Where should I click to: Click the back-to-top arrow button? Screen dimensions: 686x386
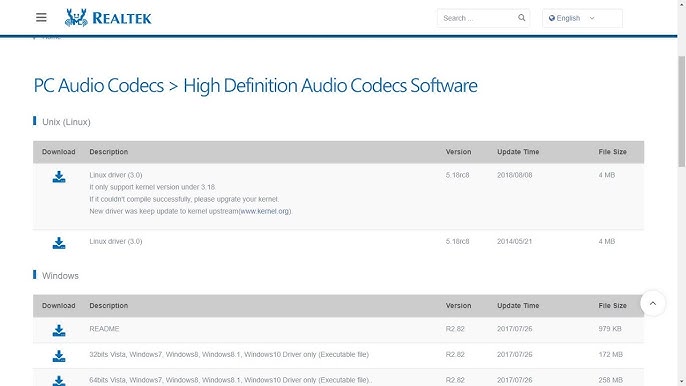point(653,303)
